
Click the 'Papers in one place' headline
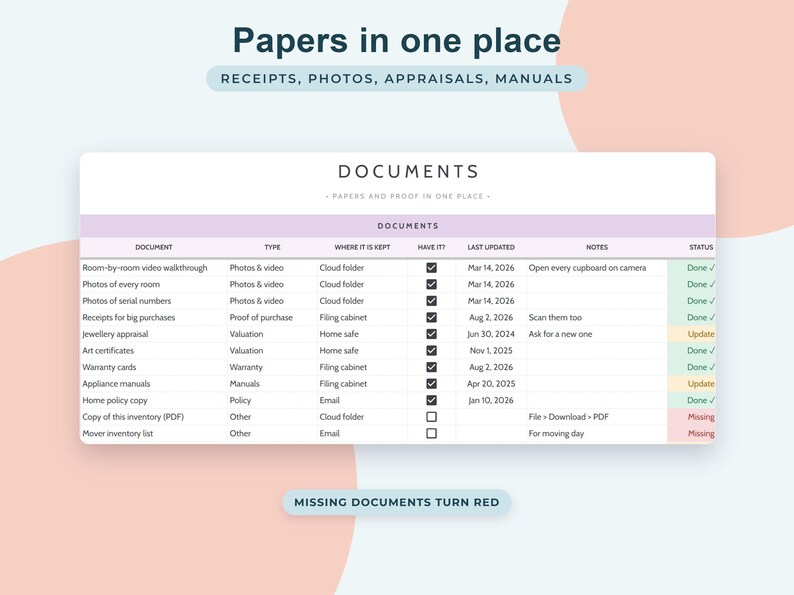[397, 41]
